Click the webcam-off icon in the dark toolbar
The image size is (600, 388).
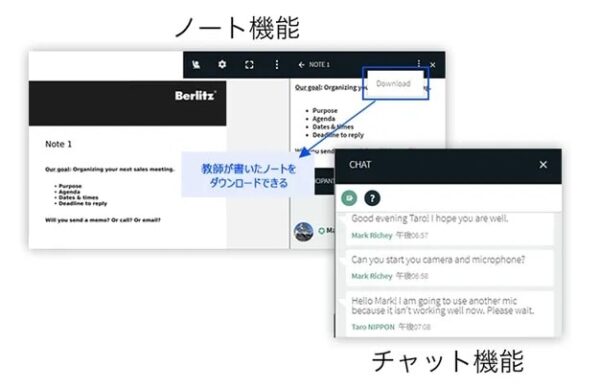coord(196,64)
